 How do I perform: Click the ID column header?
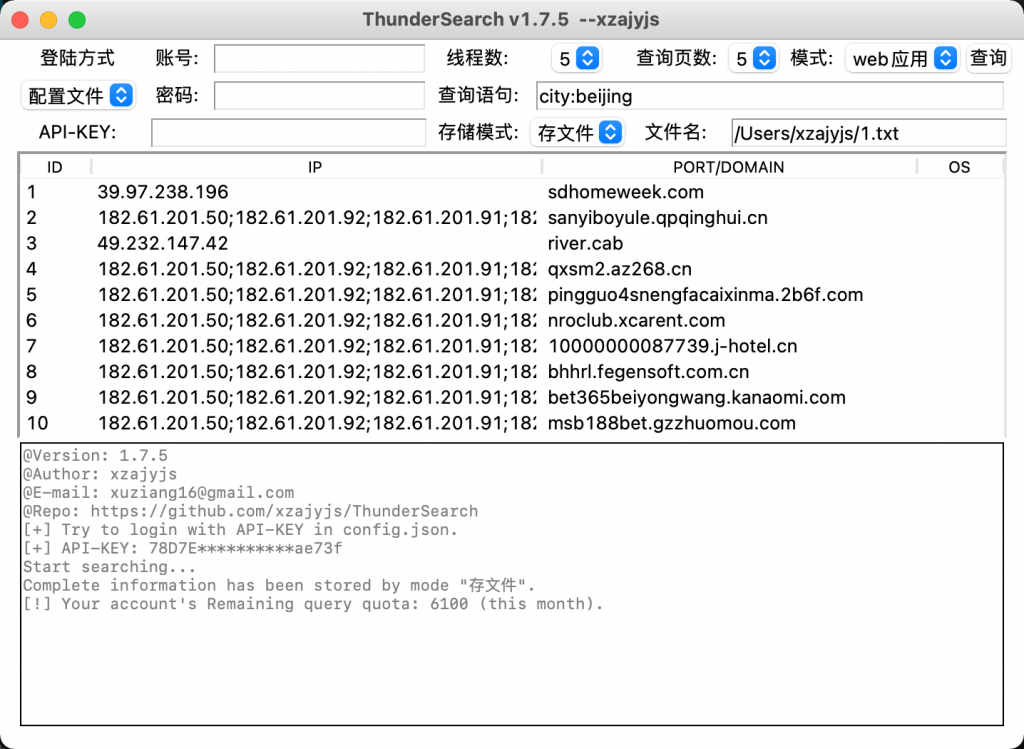pyautogui.click(x=55, y=167)
